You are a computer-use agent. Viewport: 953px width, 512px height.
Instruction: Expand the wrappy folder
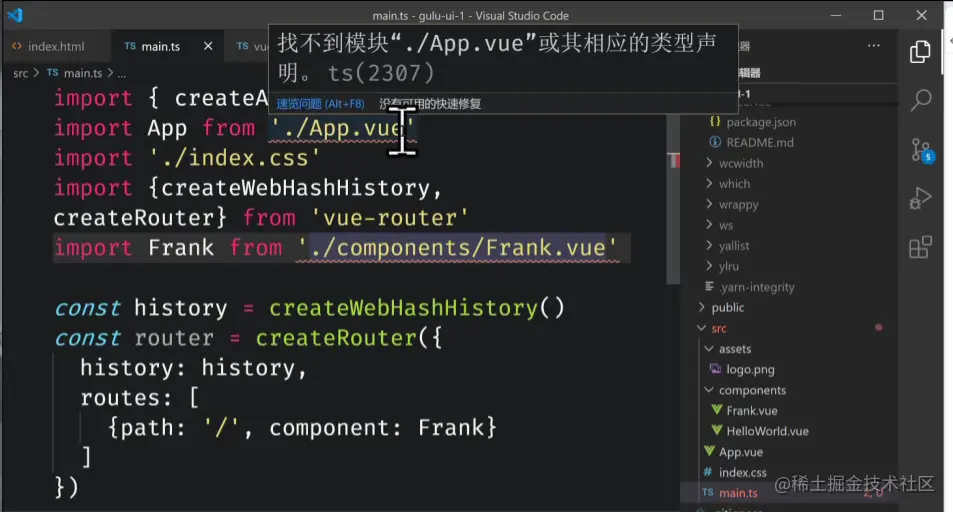point(738,205)
